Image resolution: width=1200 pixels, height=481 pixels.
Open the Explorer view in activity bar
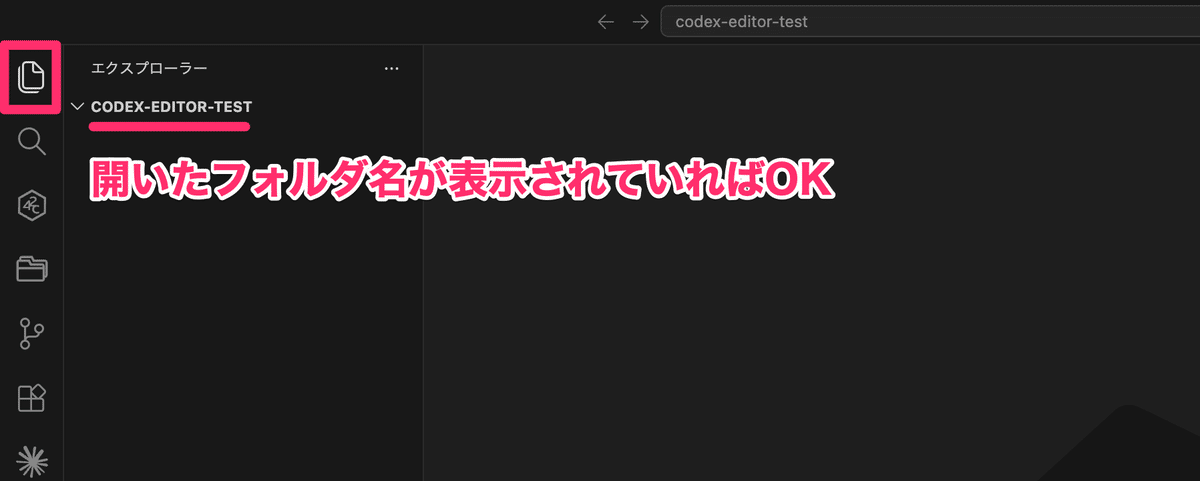[32, 76]
